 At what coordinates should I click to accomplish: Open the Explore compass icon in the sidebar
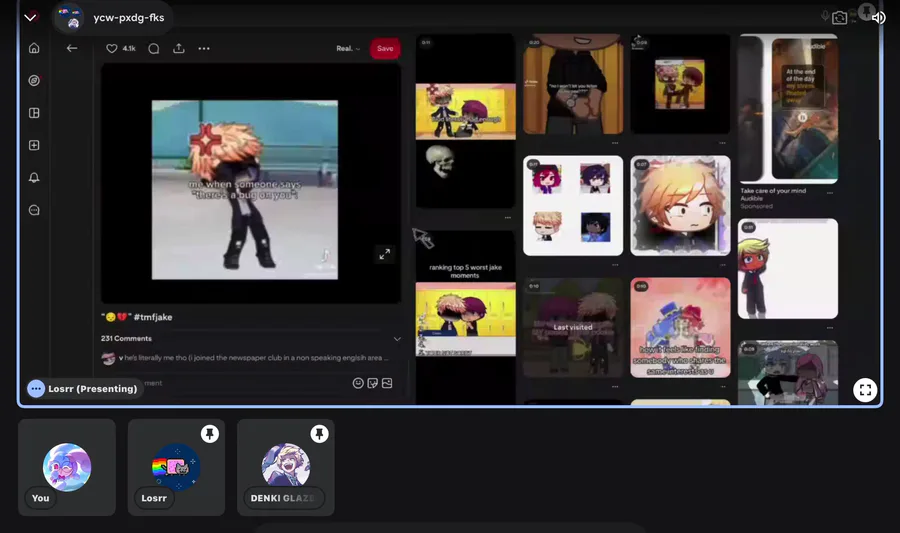(x=34, y=80)
